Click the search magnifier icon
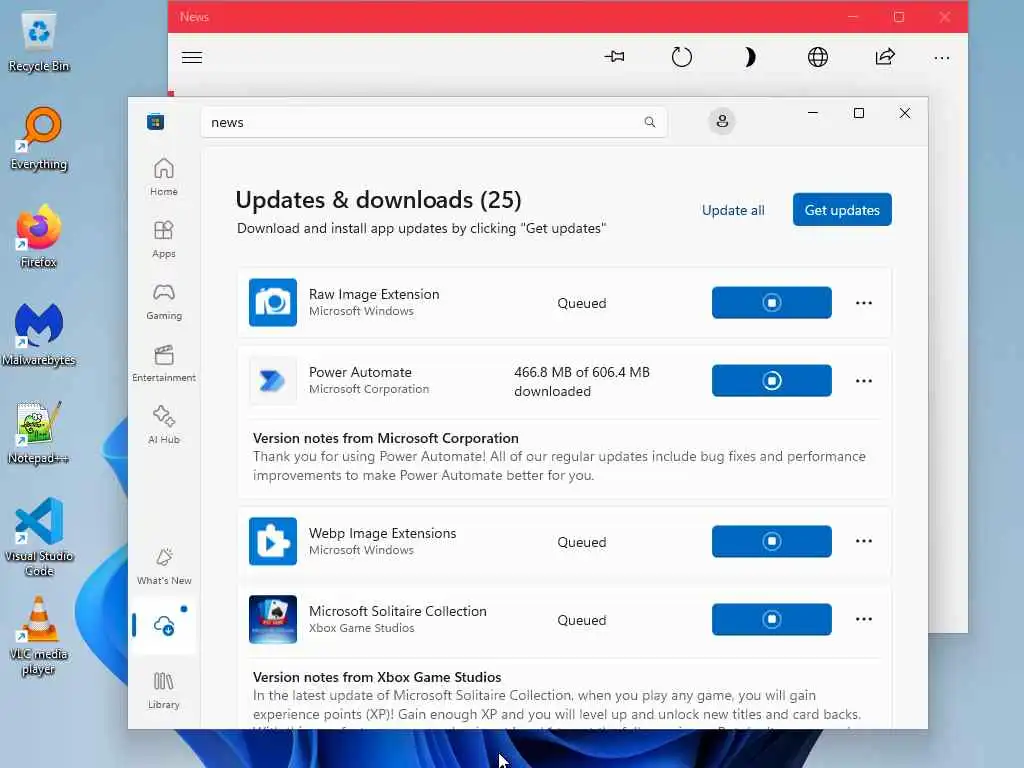Image resolution: width=1024 pixels, height=768 pixels. pos(649,122)
